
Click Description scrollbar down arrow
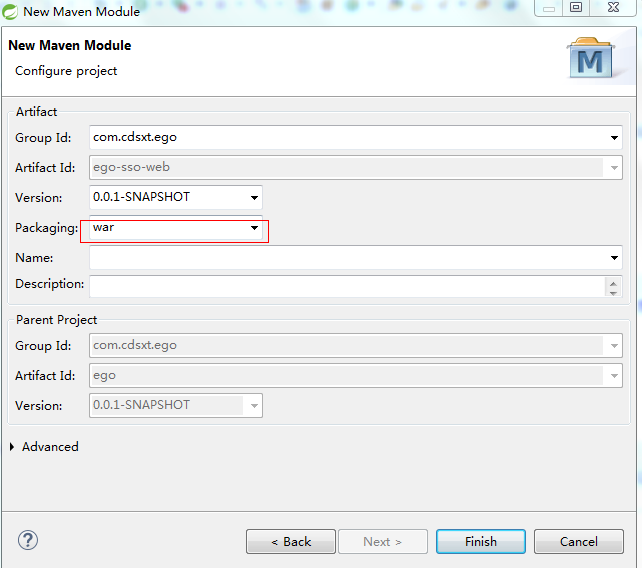(613, 292)
